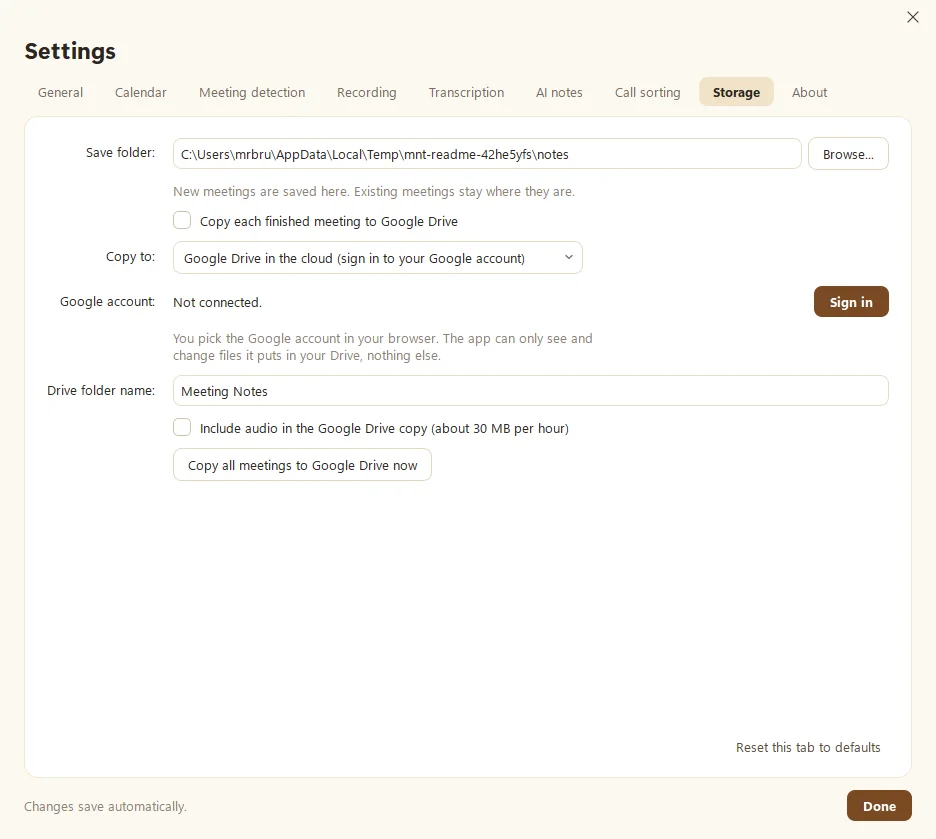
Task: Click the Done button
Action: click(x=879, y=806)
